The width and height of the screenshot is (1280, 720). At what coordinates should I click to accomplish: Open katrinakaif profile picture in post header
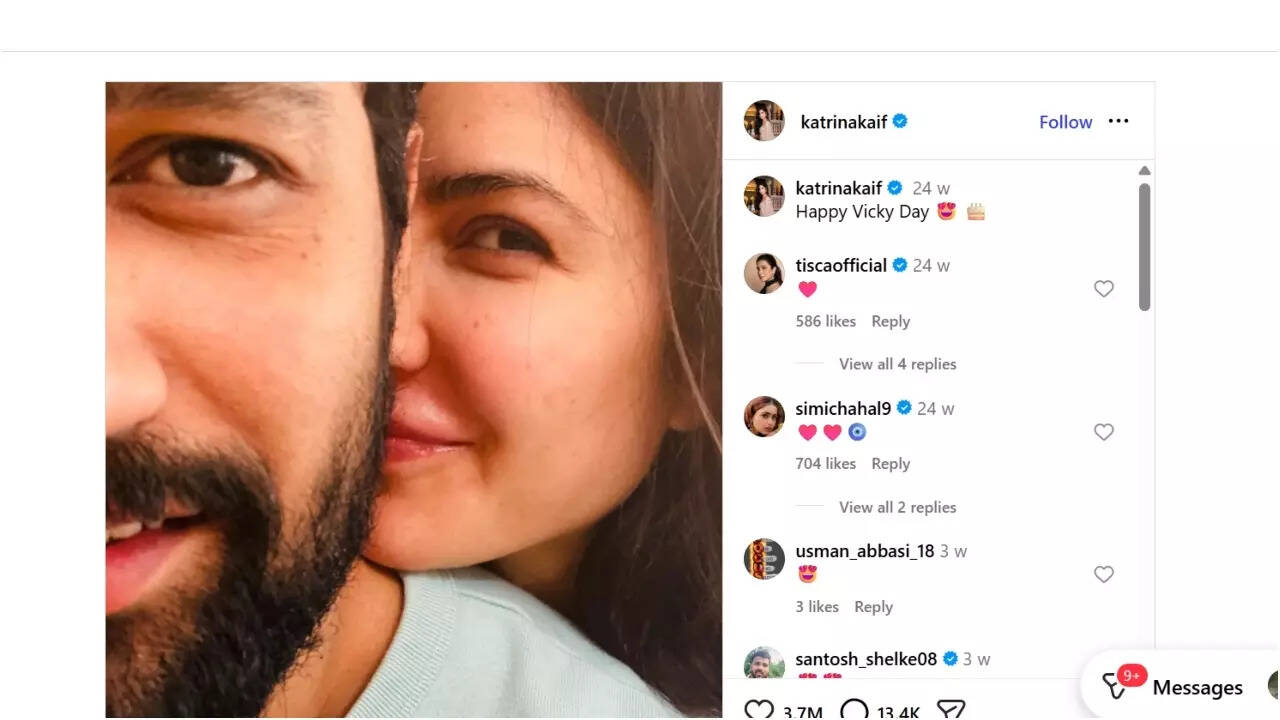(x=764, y=121)
